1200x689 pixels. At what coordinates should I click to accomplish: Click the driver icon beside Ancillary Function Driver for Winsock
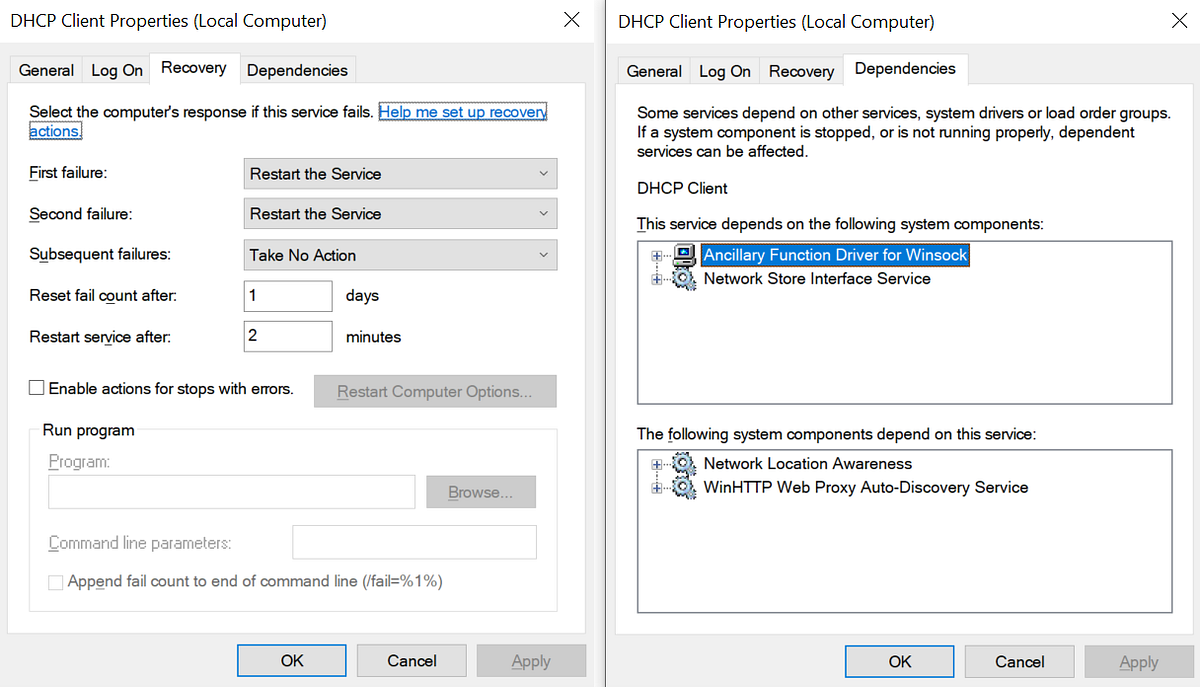click(684, 255)
